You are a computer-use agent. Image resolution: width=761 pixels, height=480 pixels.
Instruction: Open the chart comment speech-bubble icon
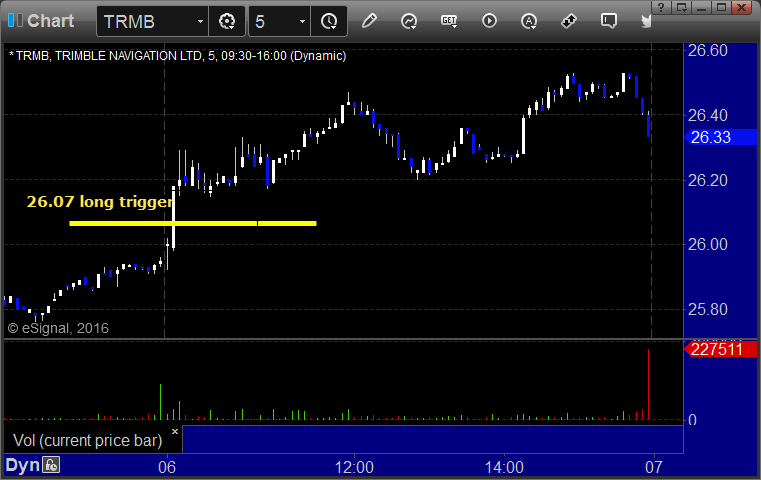coord(609,21)
